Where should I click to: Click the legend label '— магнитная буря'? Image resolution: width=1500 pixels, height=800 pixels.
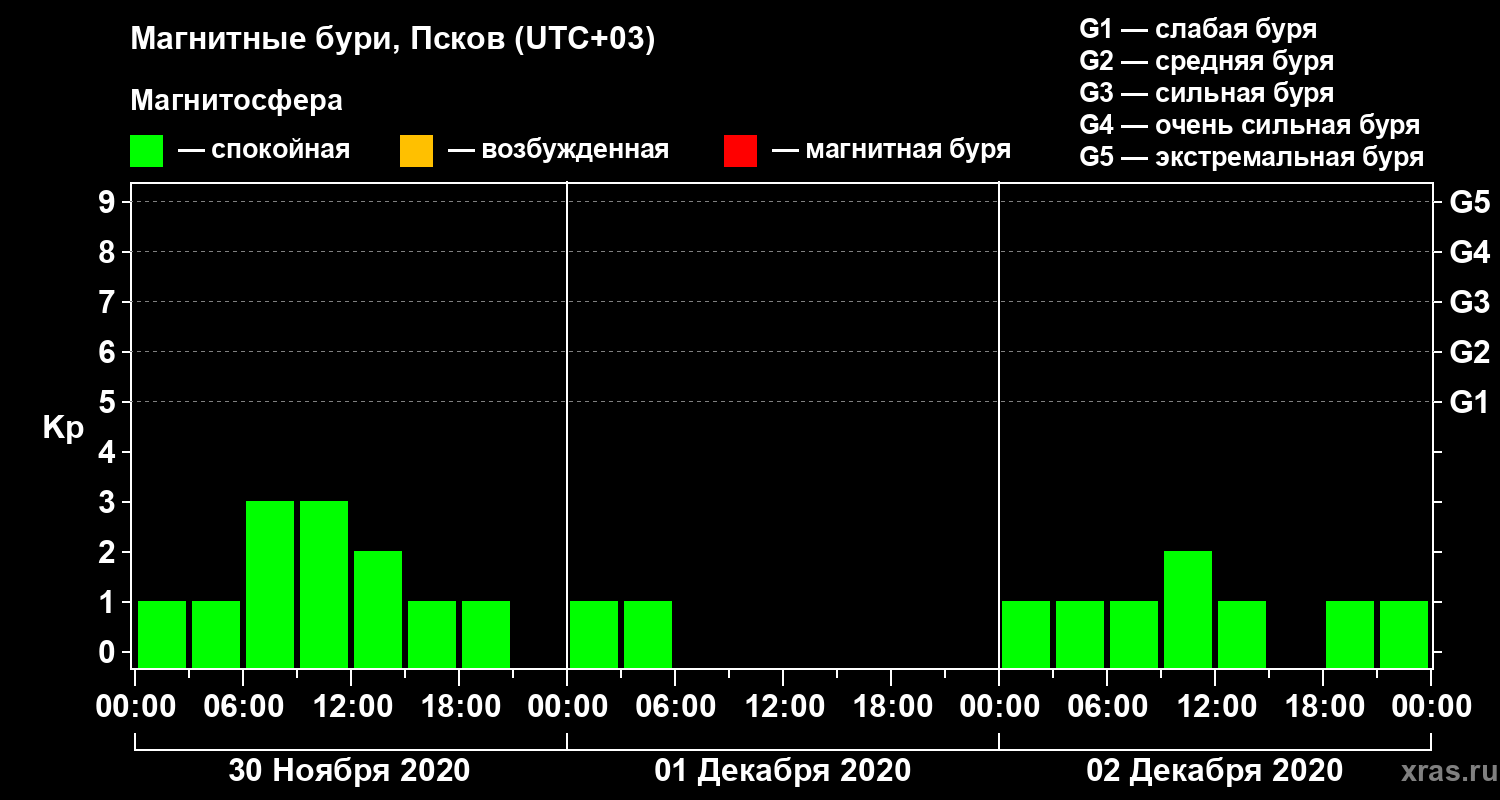click(x=892, y=150)
